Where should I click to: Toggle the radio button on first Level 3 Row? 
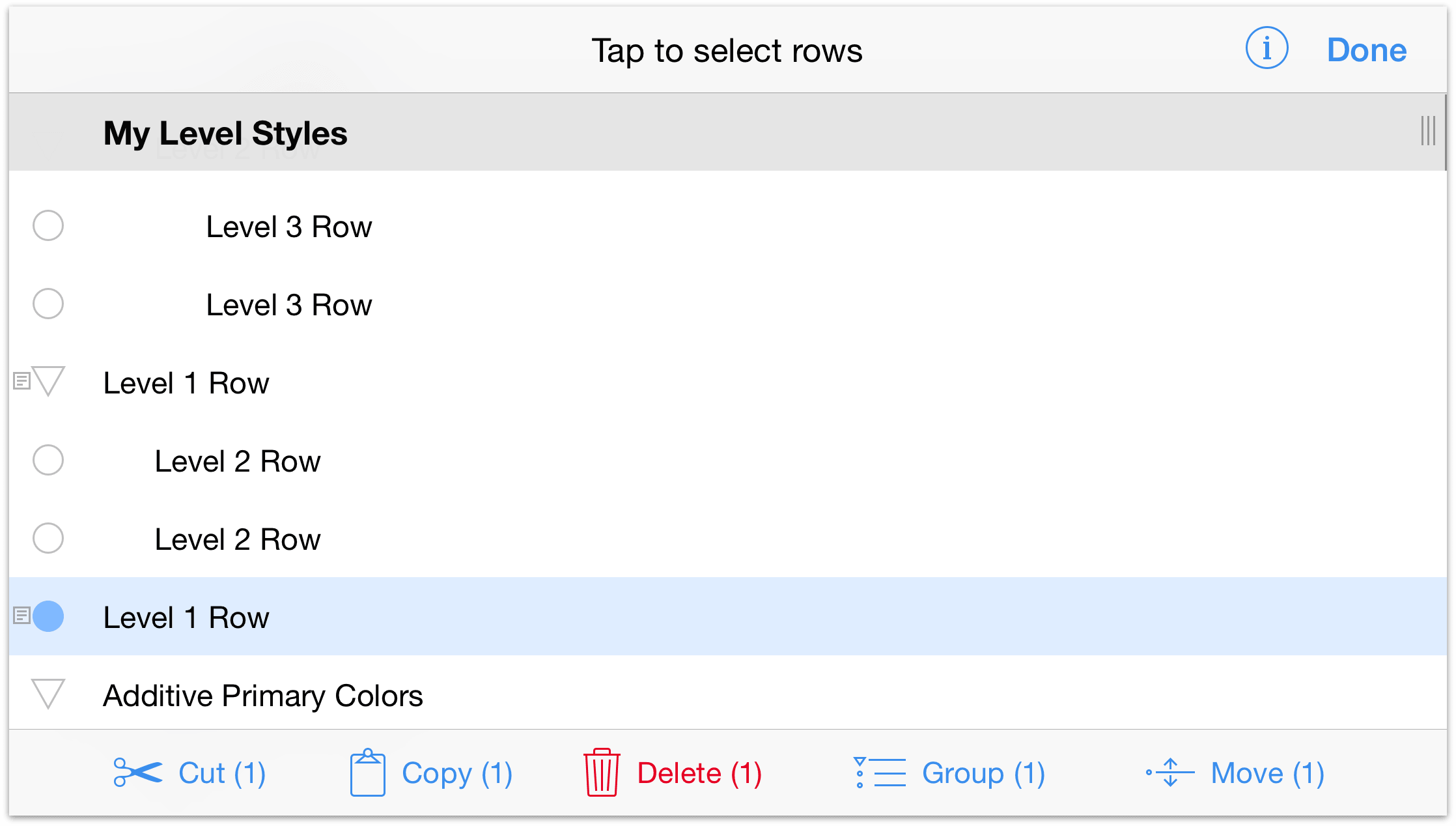[48, 225]
